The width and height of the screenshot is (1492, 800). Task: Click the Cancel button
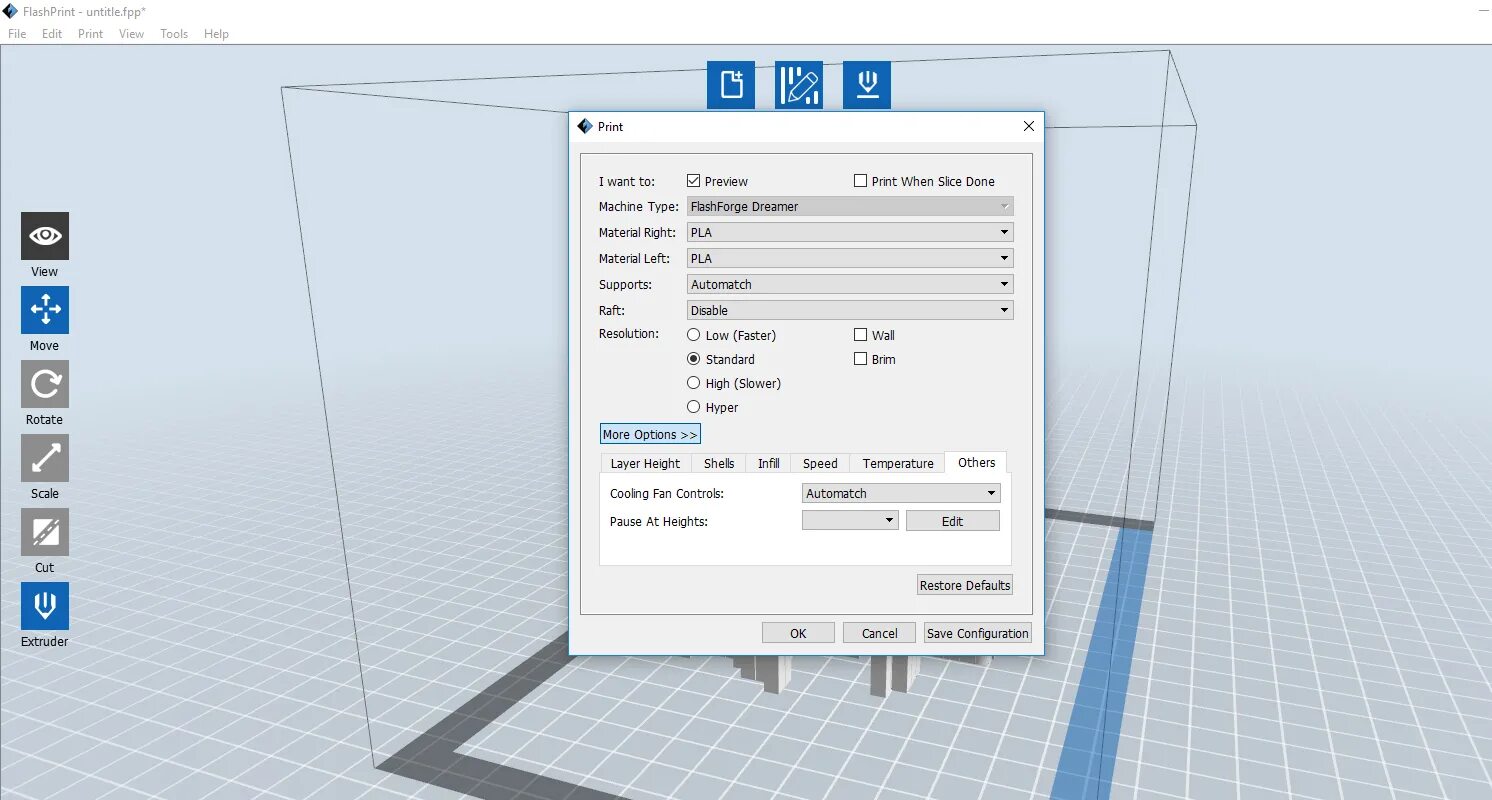point(880,633)
